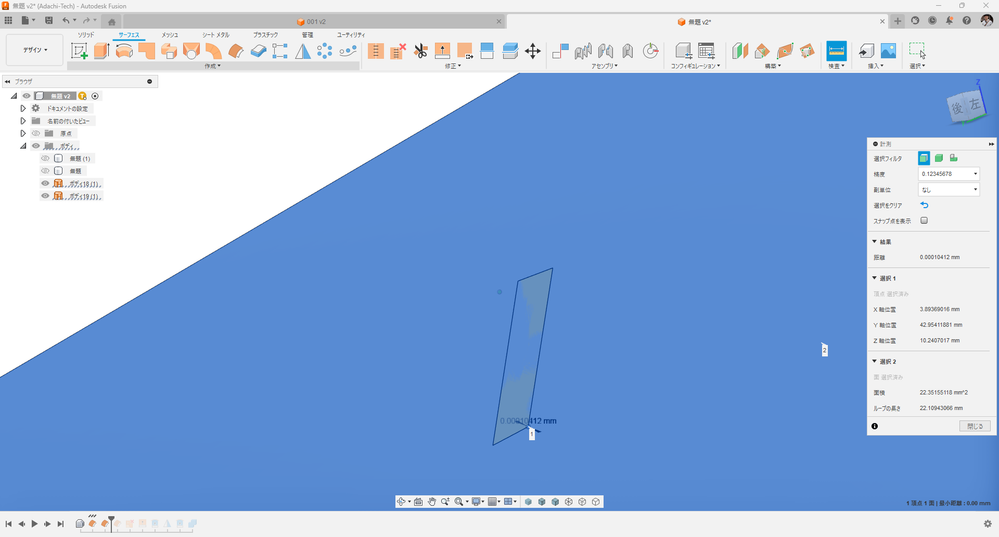
Task: Open a new design tab plus button
Action: coord(897,21)
